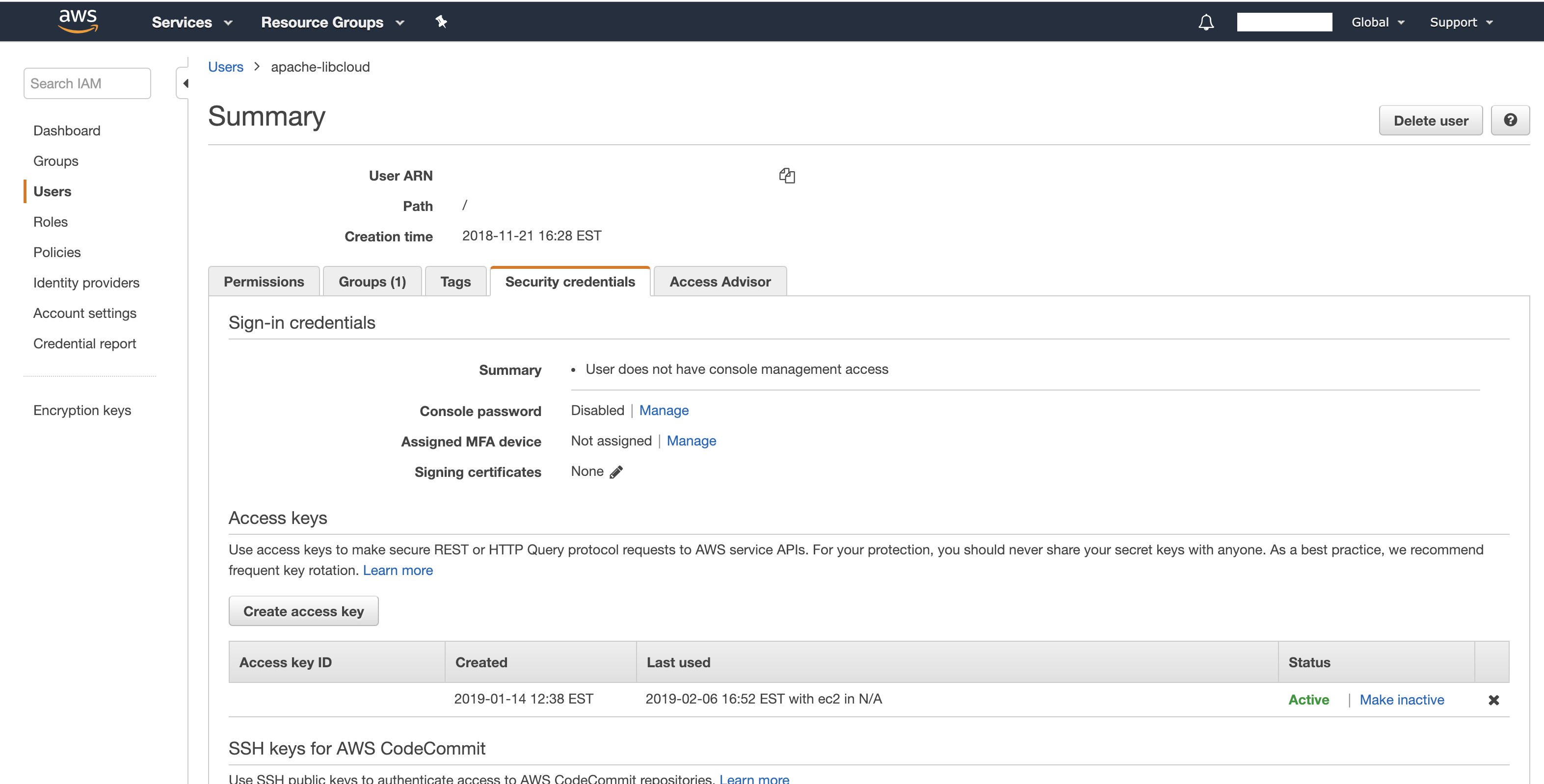Open the help question mark icon
The width and height of the screenshot is (1544, 784).
click(x=1511, y=121)
